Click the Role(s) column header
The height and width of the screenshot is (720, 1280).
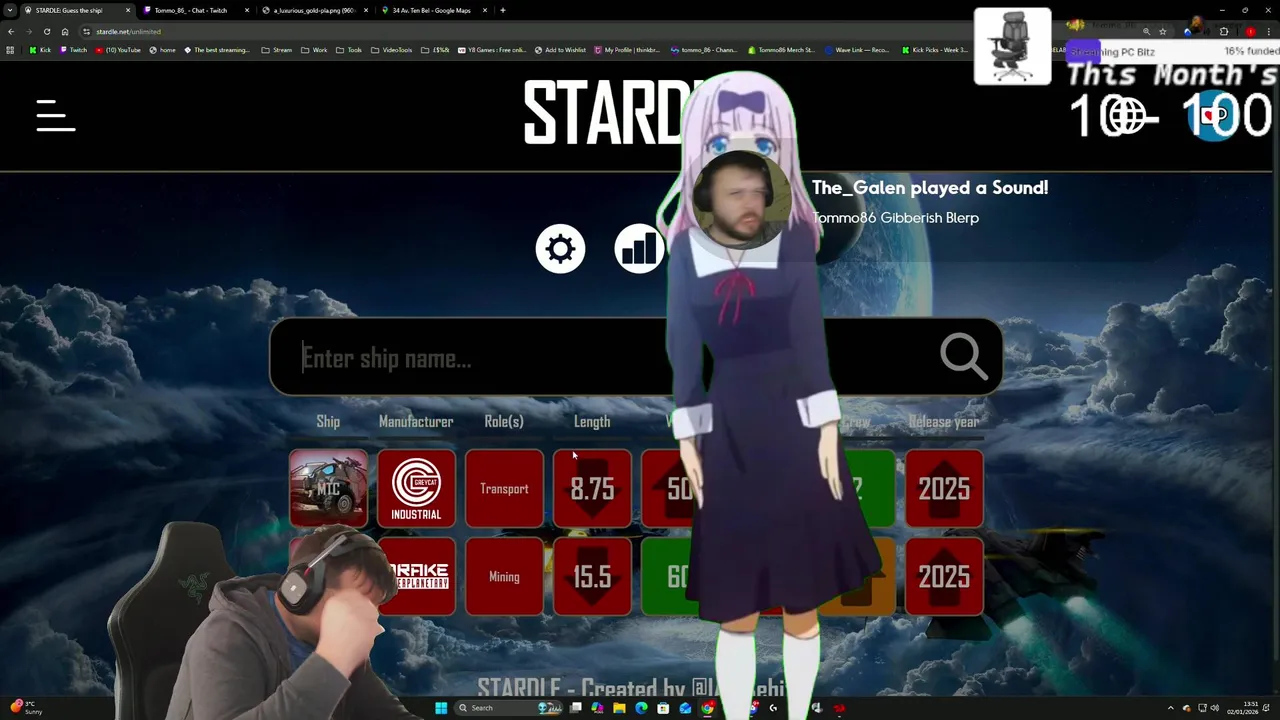pos(504,422)
